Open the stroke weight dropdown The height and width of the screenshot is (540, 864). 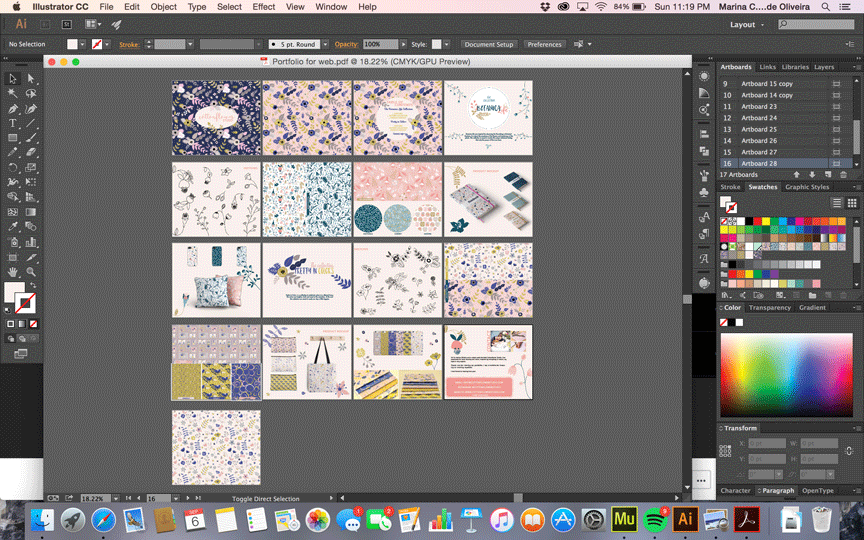click(190, 45)
